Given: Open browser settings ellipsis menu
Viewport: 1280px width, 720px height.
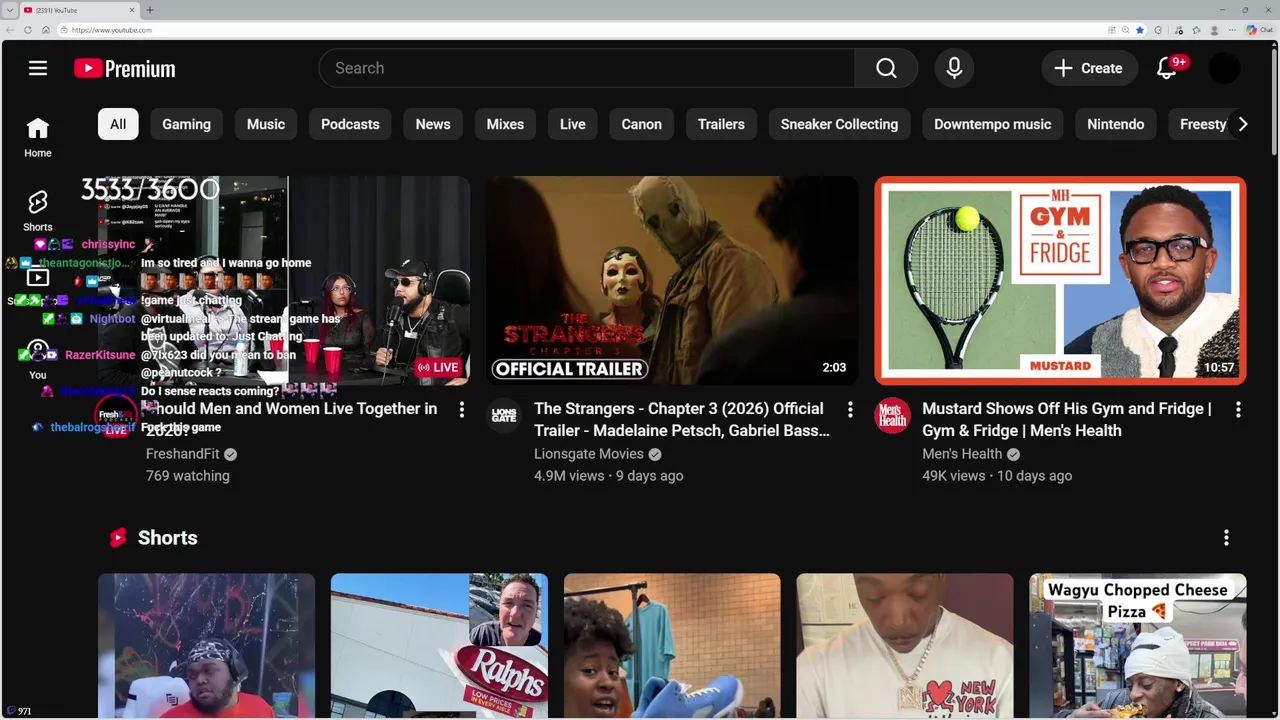Looking at the screenshot, I should pos(1232,30).
